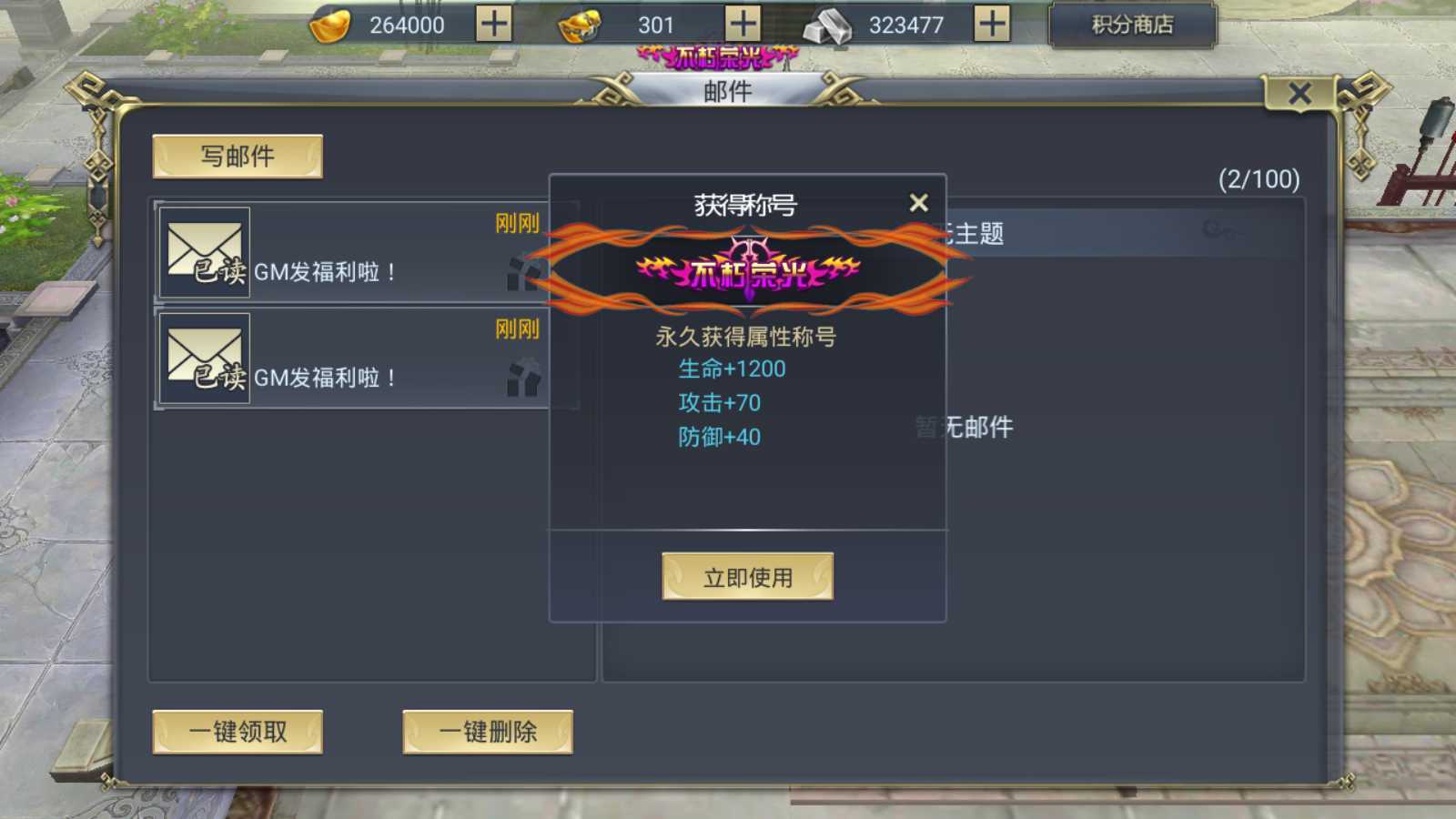Image resolution: width=1456 pixels, height=819 pixels.
Task: Click 一键删除 to delete all mail
Action: click(488, 732)
